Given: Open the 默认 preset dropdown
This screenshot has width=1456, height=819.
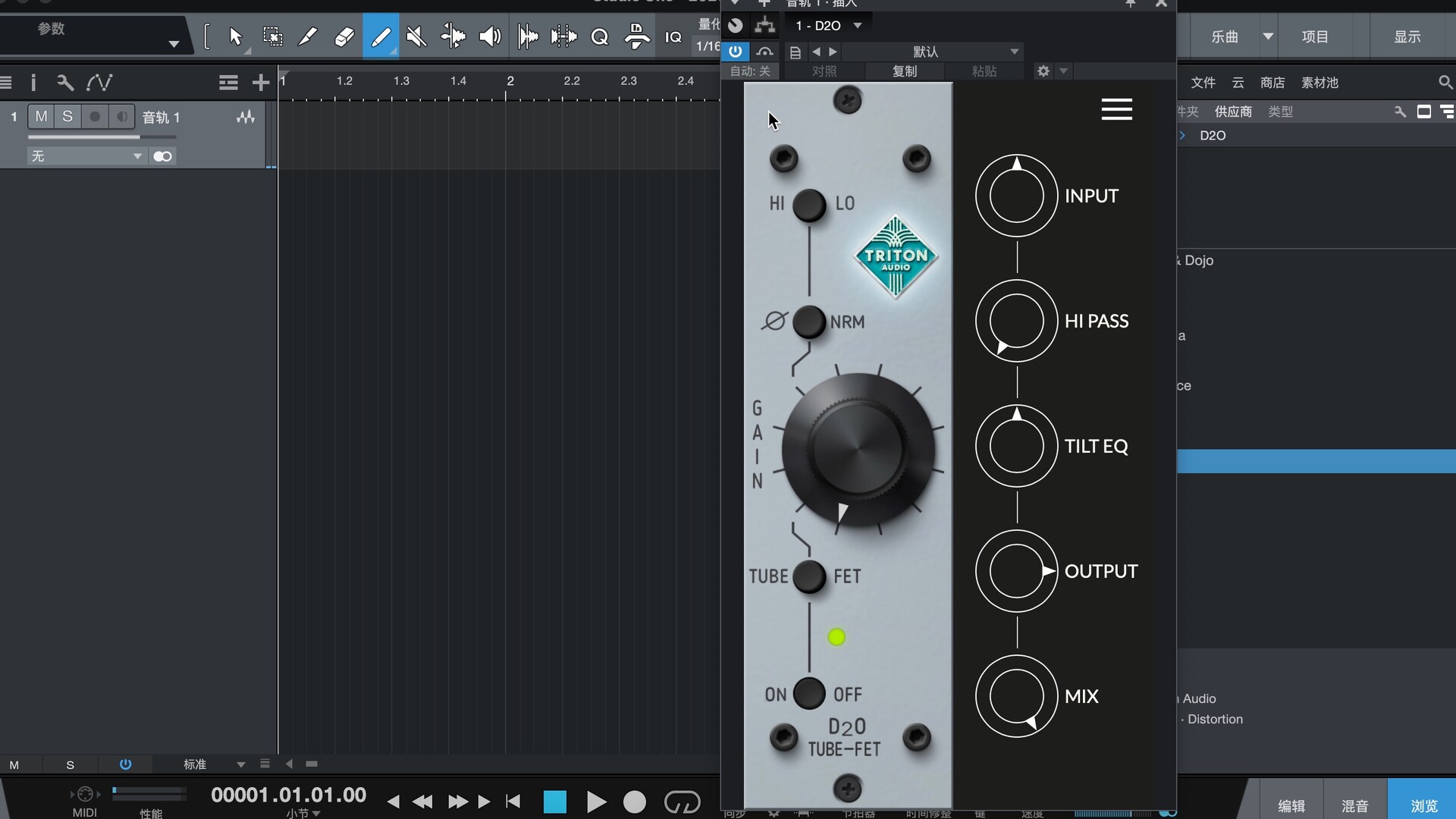Looking at the screenshot, I should (x=1014, y=52).
